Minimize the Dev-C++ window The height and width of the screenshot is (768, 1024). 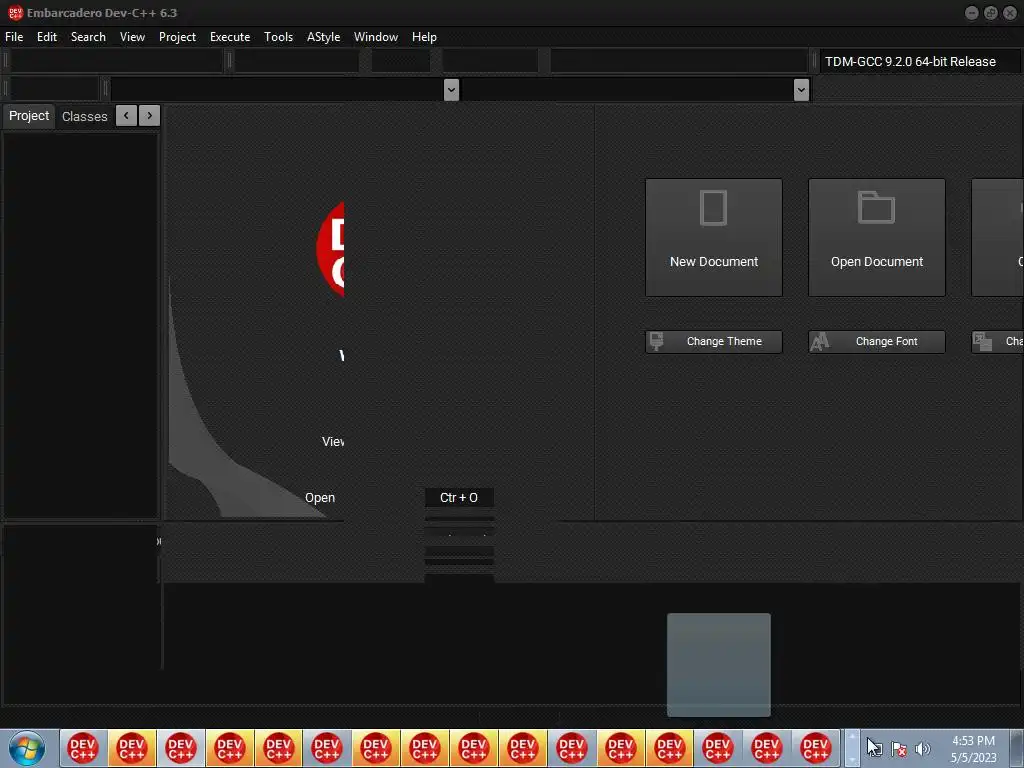(x=971, y=13)
